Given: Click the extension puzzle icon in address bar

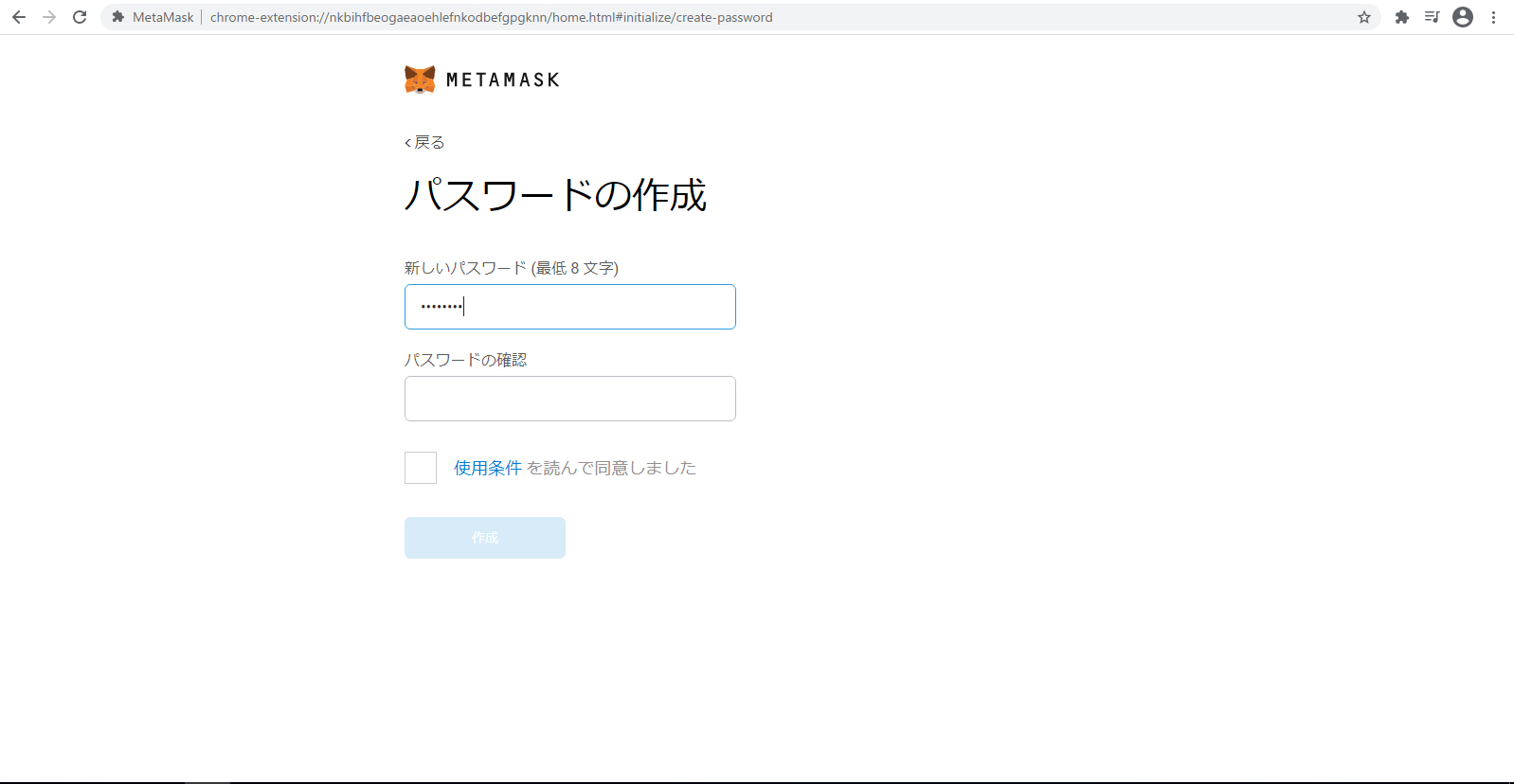Looking at the screenshot, I should 118,17.
